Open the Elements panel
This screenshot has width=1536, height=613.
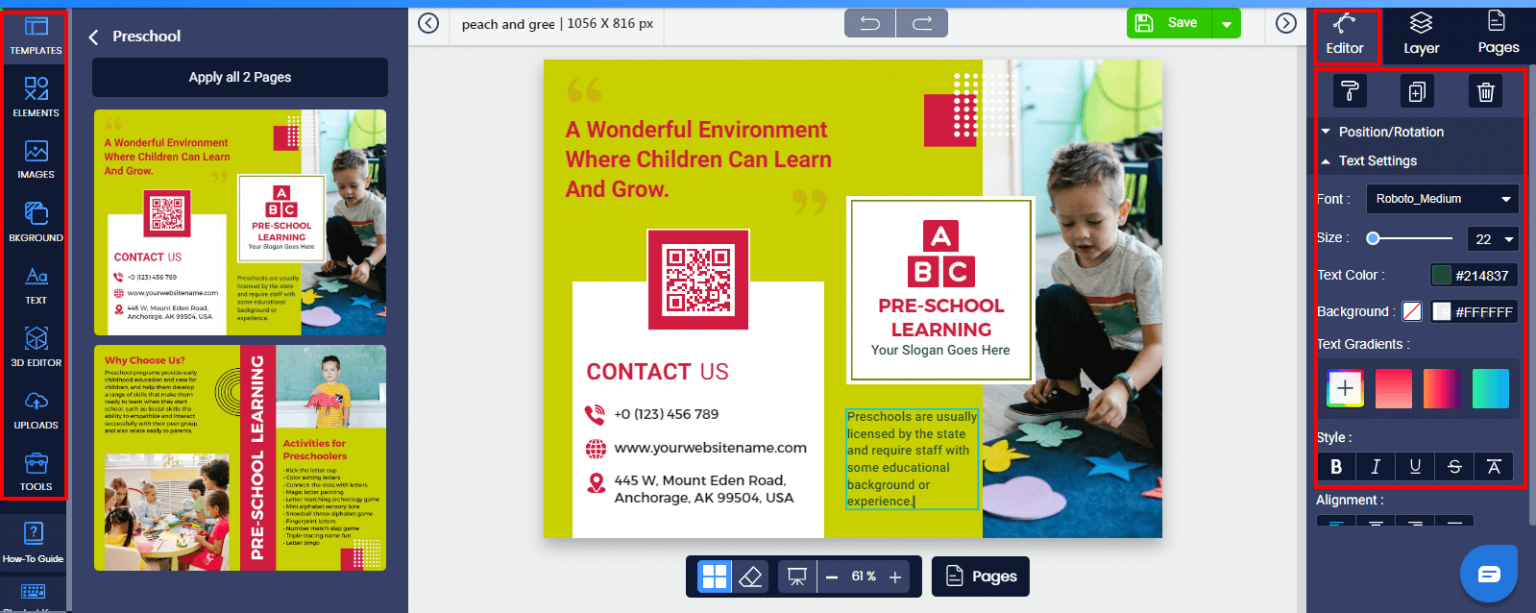34,96
